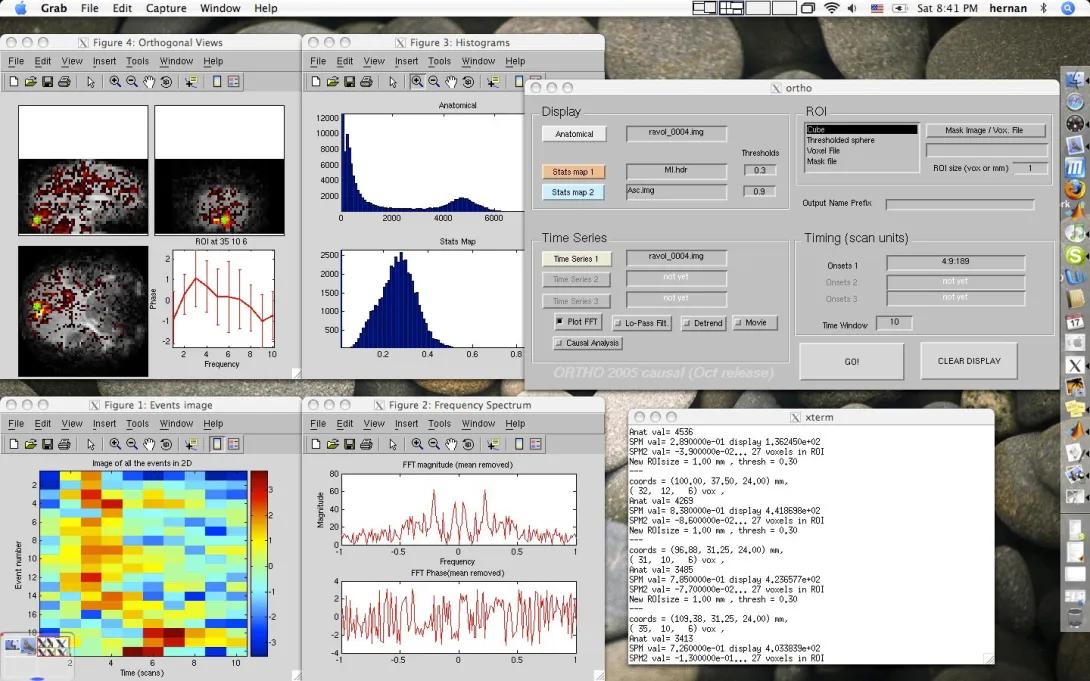Click the Stats map 2 button
Screen dimensions: 1090x681
tap(573, 192)
